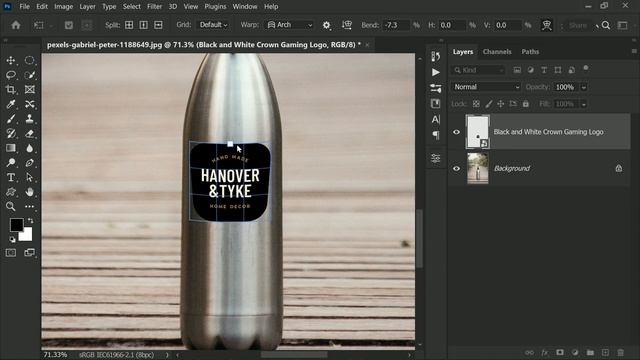Click the foreground color swatch

tap(16, 224)
